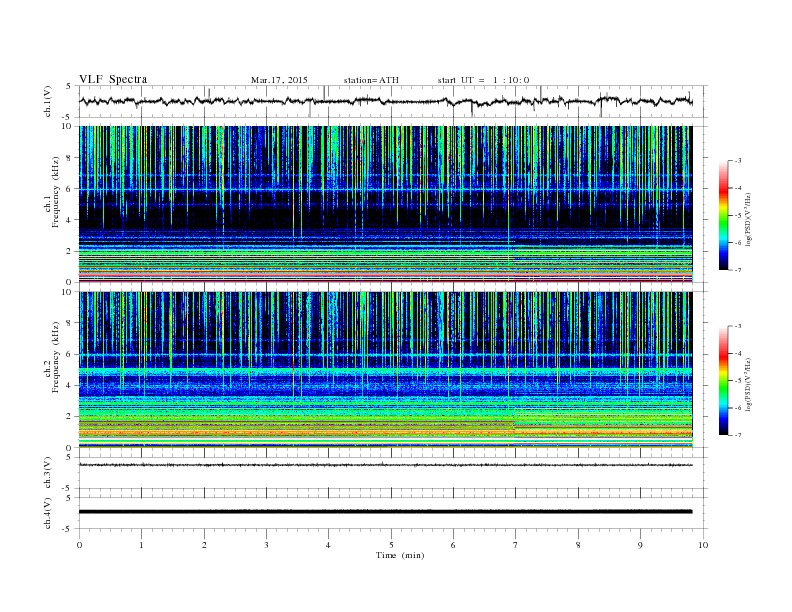This screenshot has width=792, height=612.
Task: Click the "station=ATH" label
Action: click(371, 80)
